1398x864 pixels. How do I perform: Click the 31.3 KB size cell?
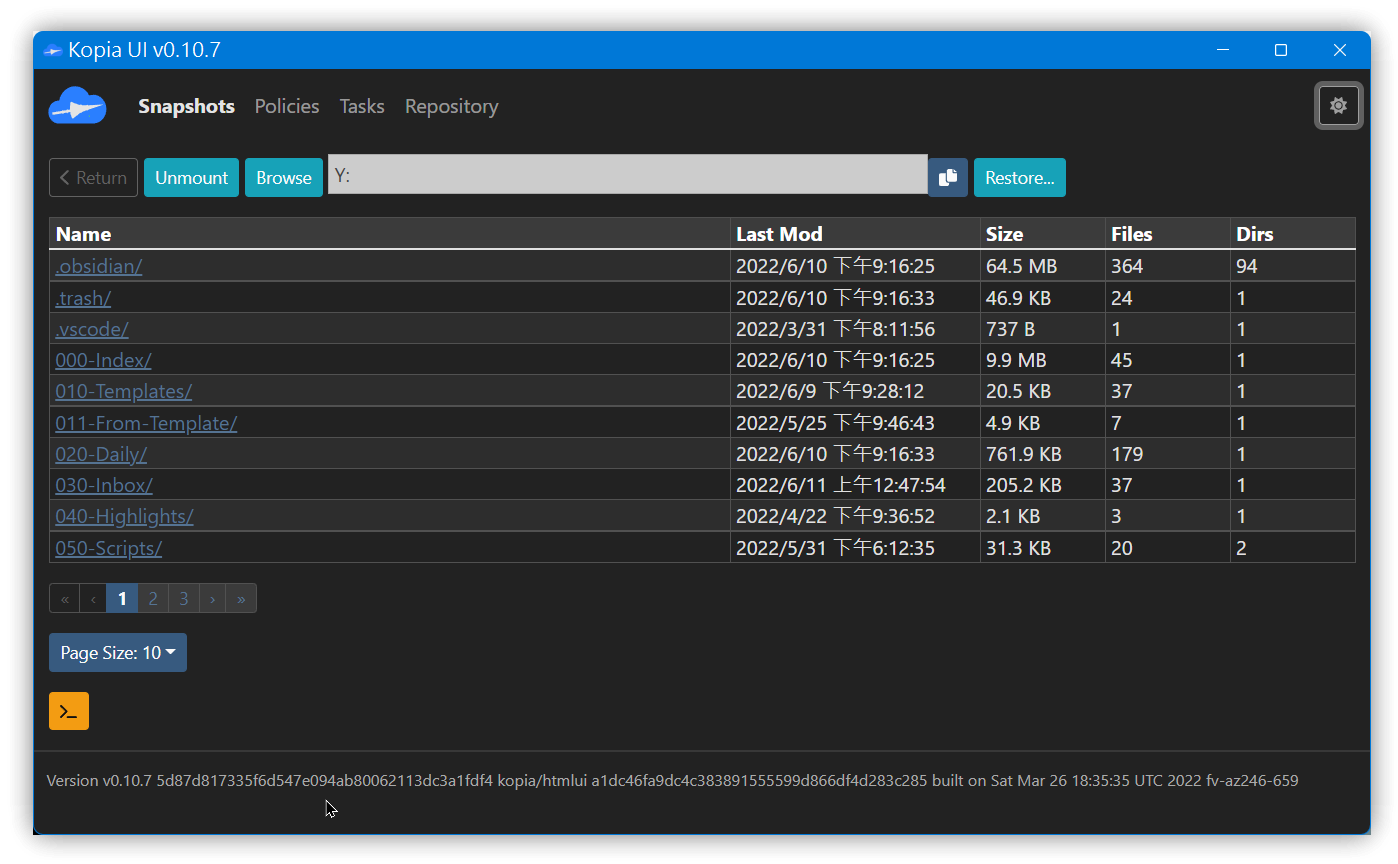pos(1043,548)
